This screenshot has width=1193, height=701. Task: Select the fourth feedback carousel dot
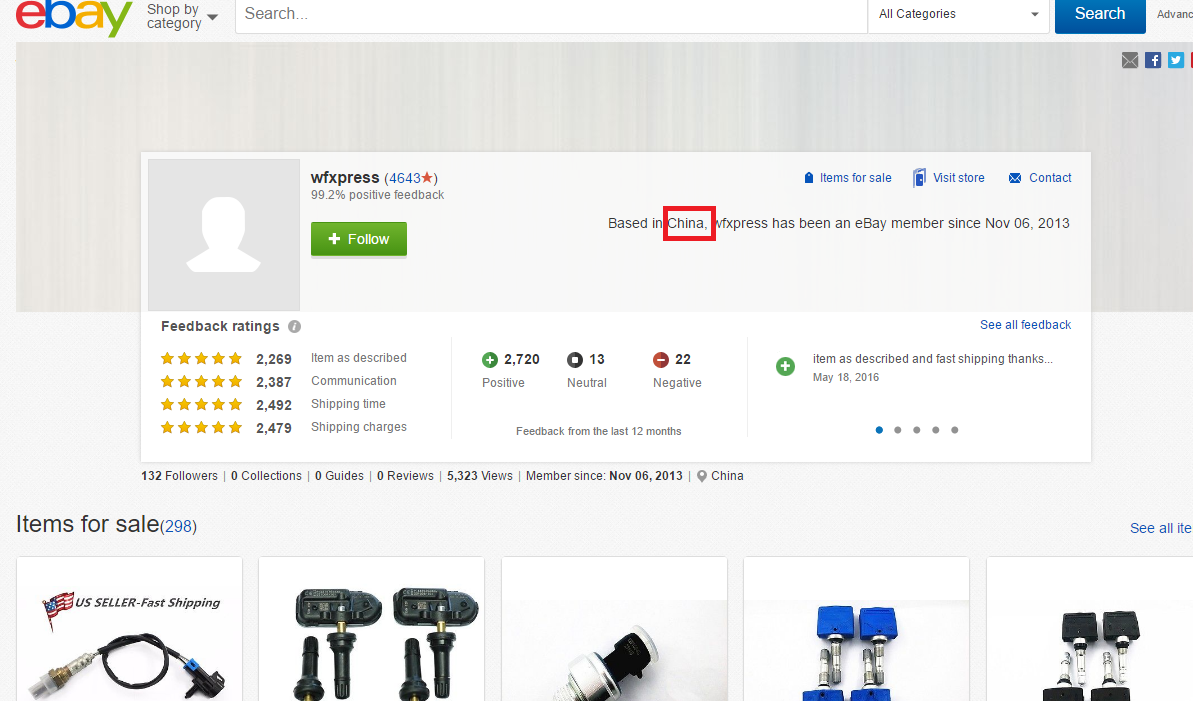click(x=936, y=430)
